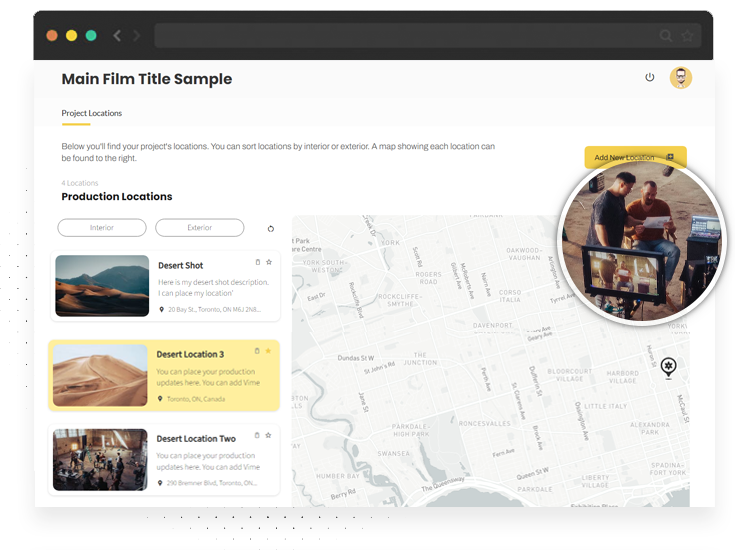Click the circular film crew photo
Viewport: 735px width, 550px height.
pyautogui.click(x=641, y=242)
